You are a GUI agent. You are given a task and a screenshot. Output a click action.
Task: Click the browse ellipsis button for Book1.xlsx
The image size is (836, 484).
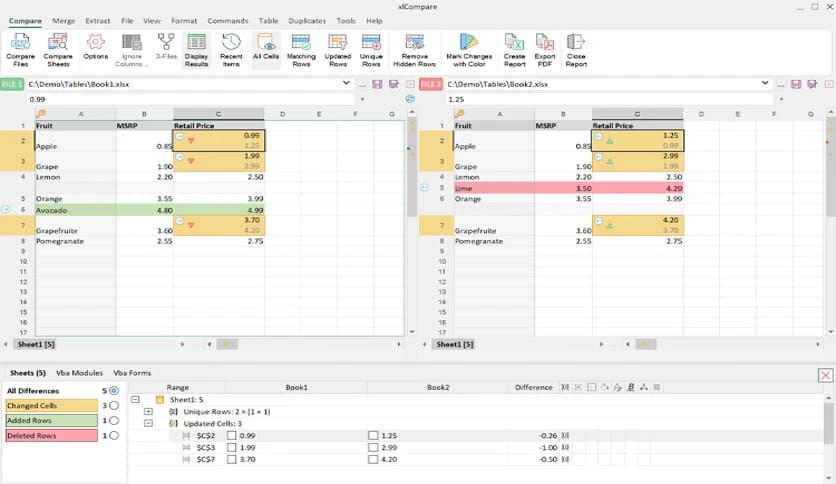click(362, 84)
